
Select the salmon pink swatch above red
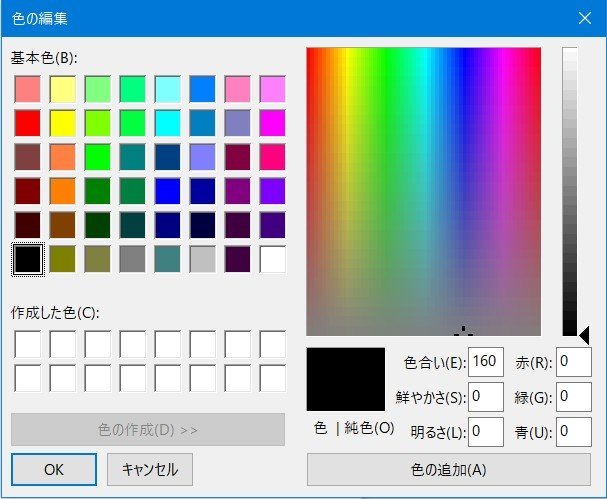[27, 89]
